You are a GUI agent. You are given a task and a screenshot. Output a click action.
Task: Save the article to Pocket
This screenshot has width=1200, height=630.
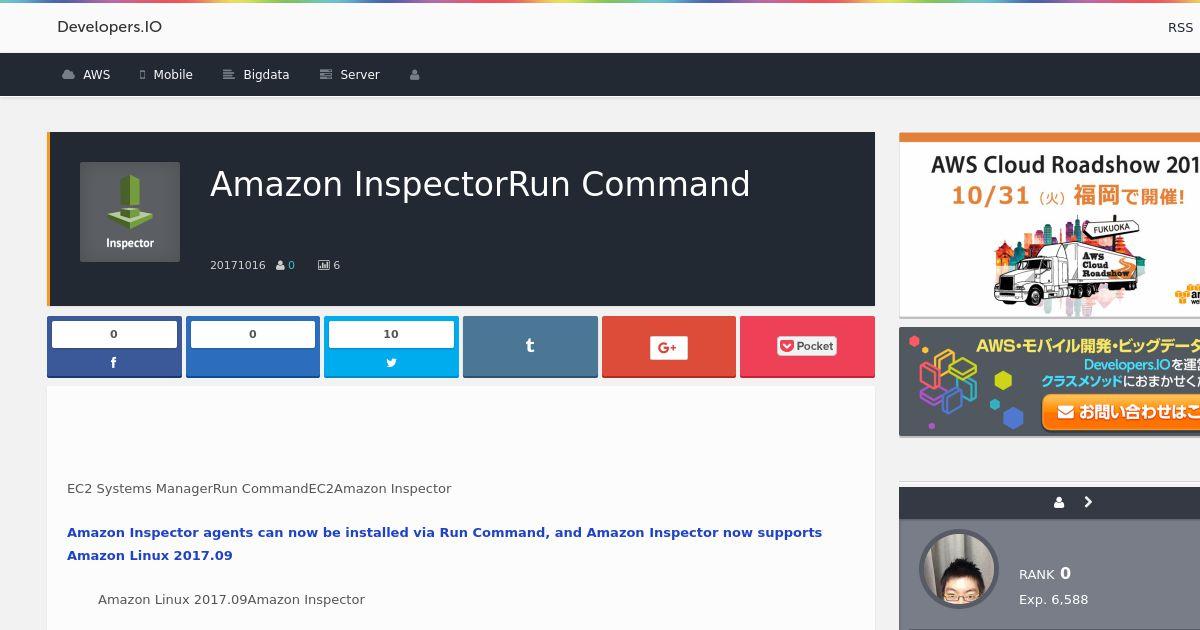point(807,347)
